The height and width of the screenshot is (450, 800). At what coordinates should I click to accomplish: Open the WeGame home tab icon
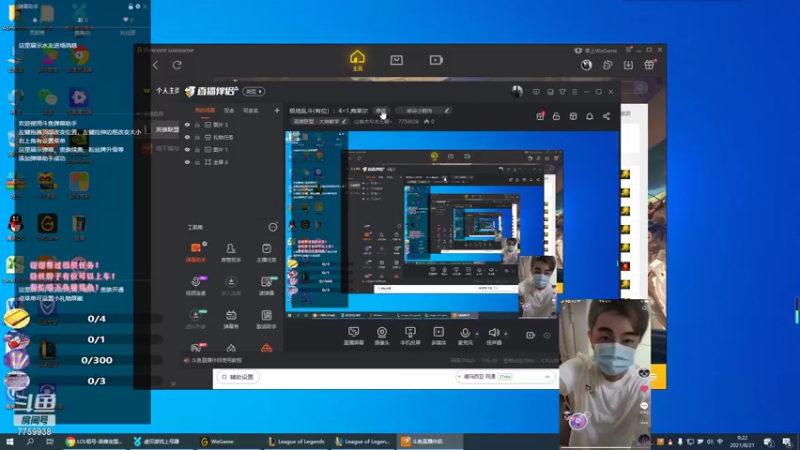coord(357,60)
